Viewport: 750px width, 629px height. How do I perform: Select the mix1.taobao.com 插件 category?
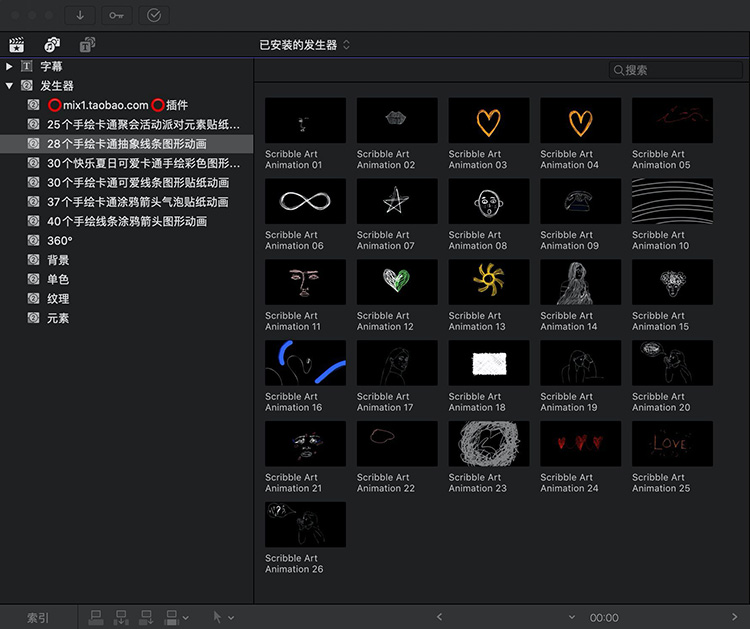coord(126,105)
